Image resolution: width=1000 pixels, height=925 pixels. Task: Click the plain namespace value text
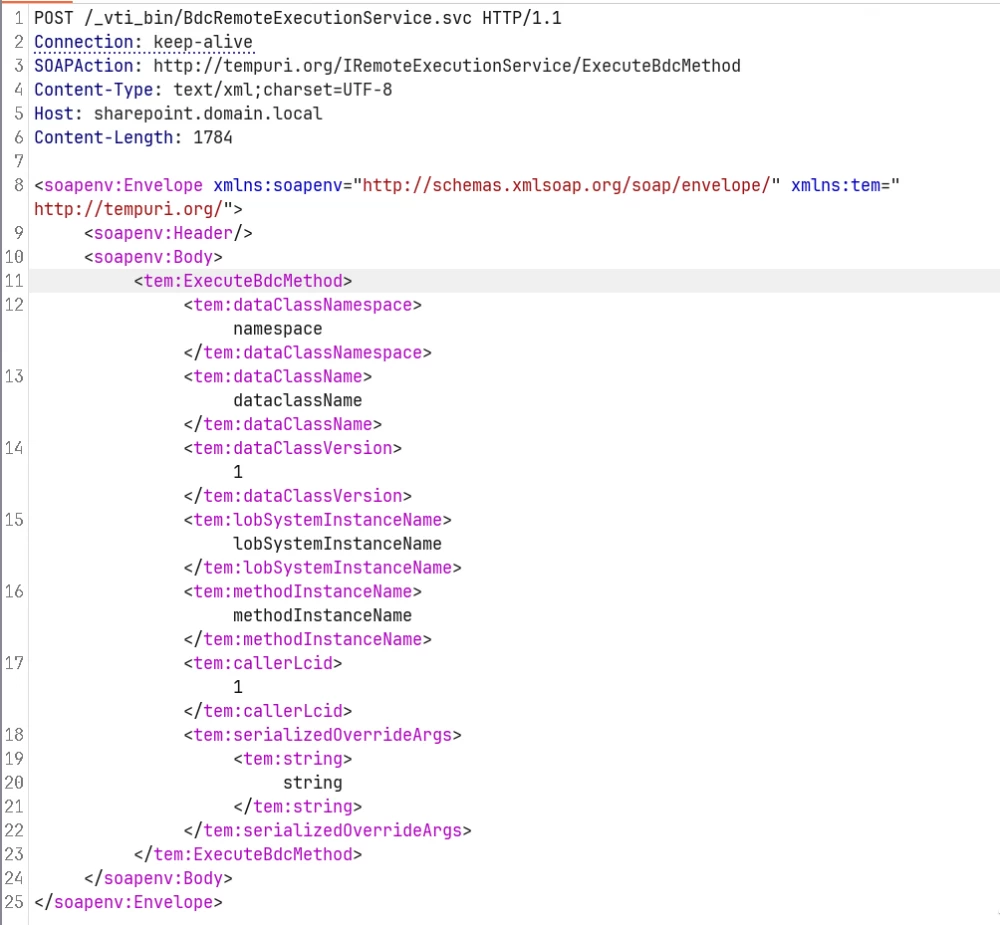(x=278, y=329)
